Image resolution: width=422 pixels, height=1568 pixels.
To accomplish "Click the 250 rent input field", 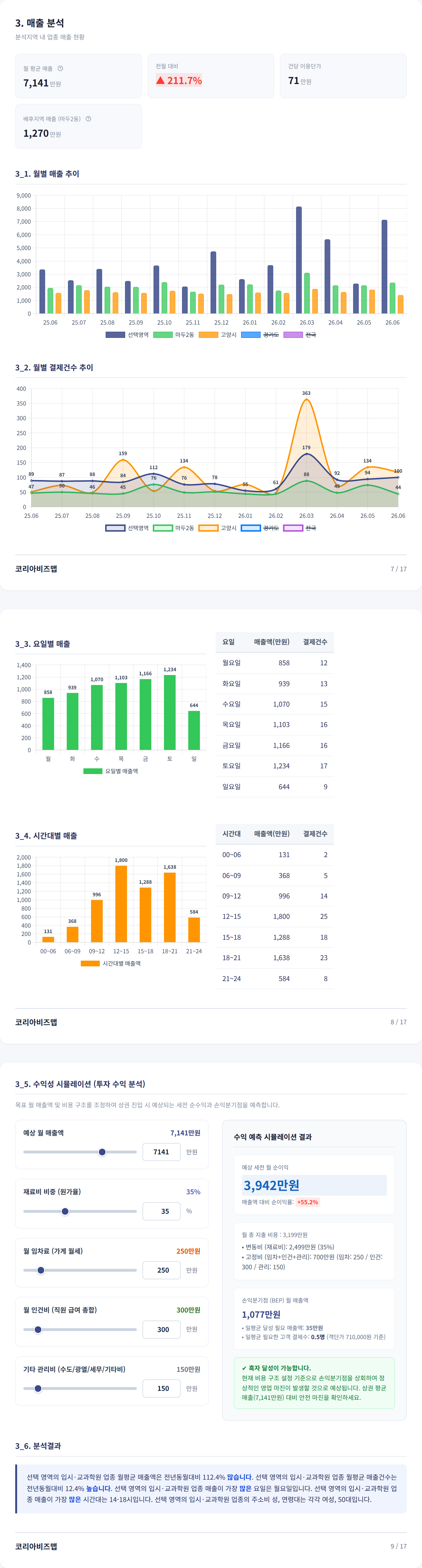I will pos(161,1270).
